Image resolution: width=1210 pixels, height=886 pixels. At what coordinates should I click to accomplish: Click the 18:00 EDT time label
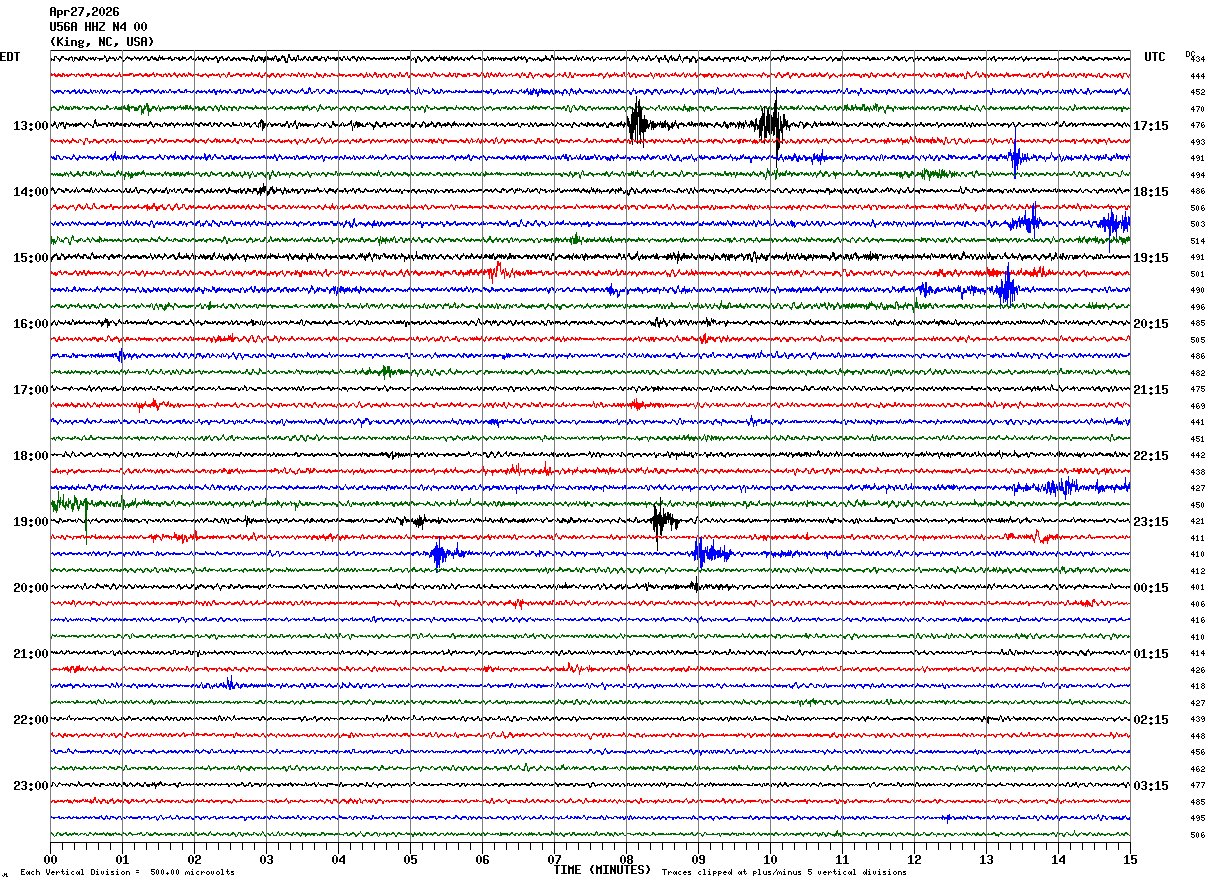31,456
